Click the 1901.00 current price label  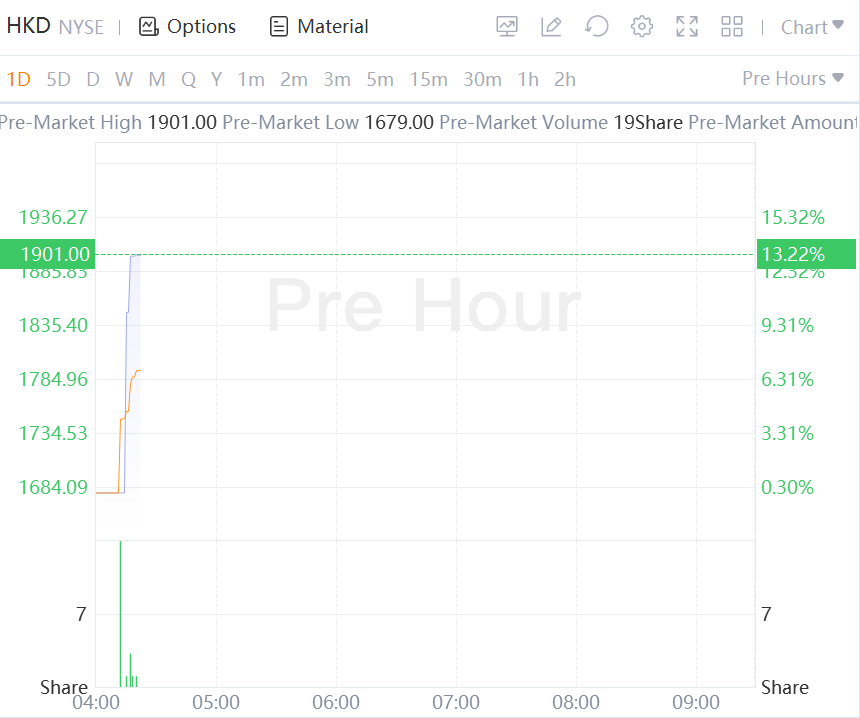pos(47,254)
